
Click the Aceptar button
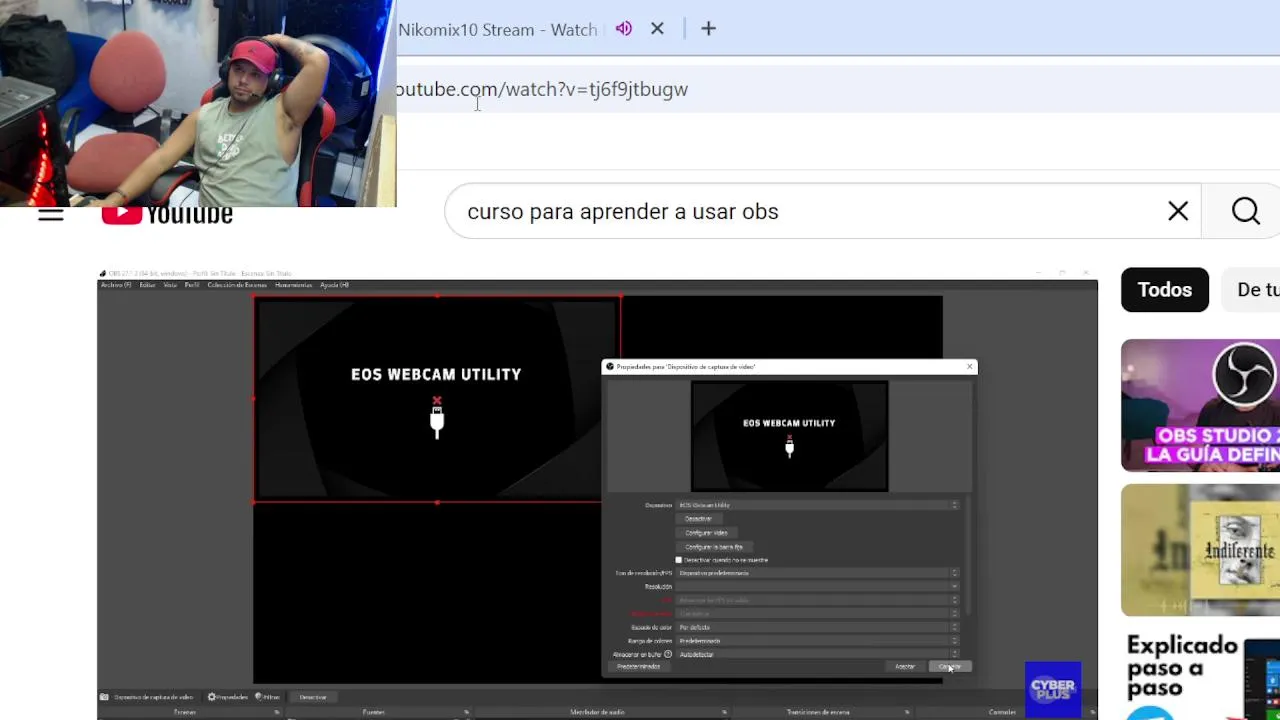point(905,666)
